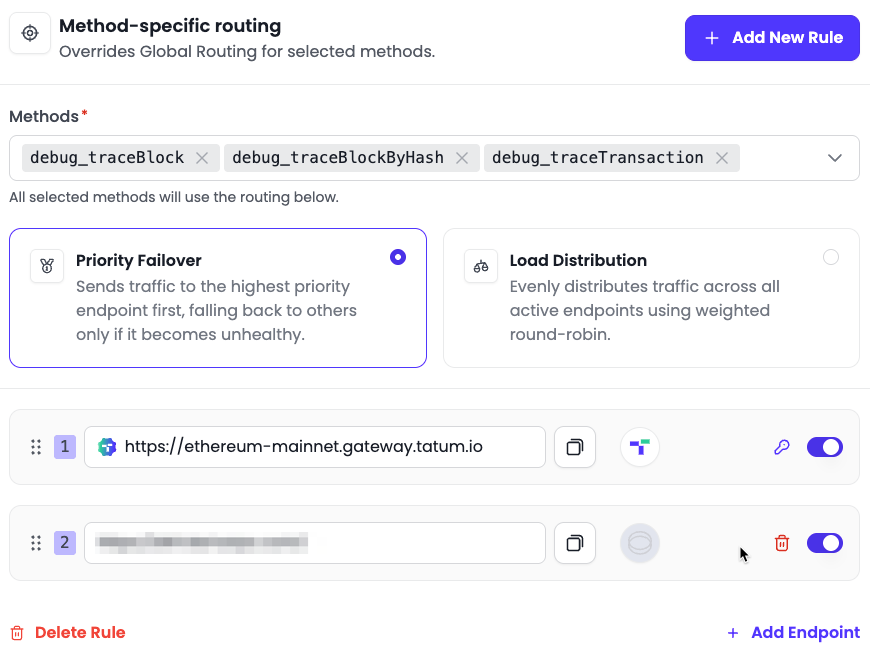Click the Tatum provider logo on endpoint 1
870x656 pixels.
pyautogui.click(x=640, y=447)
